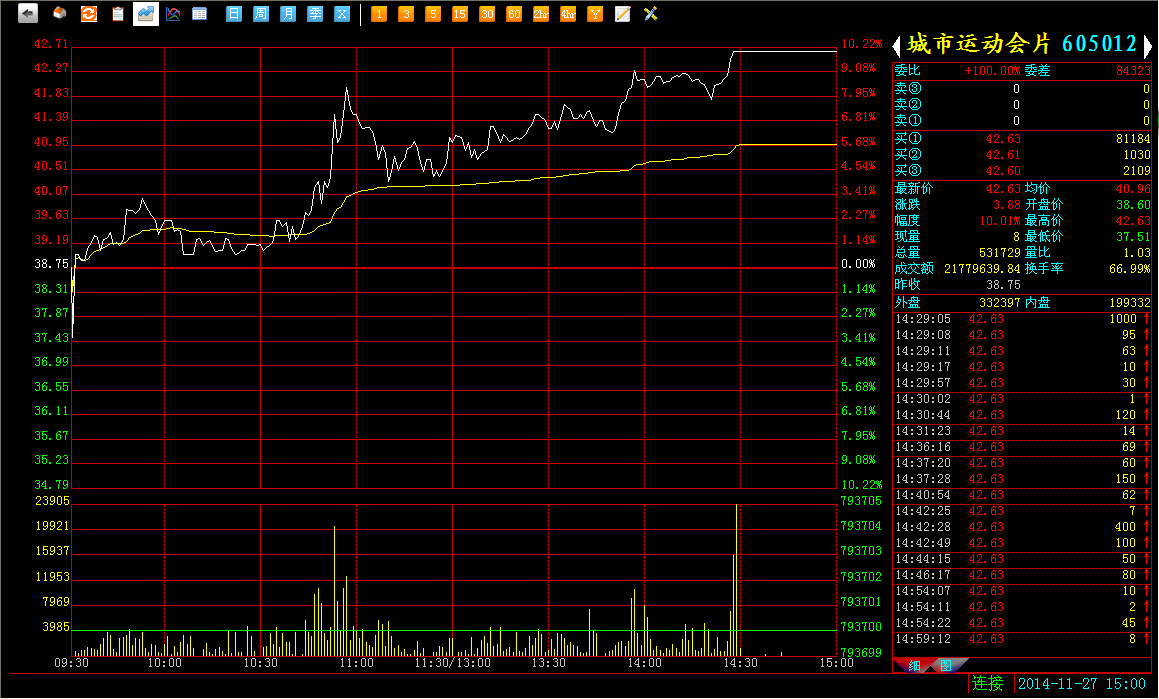The width and height of the screenshot is (1159, 699).
Task: Click the 委比 value +100.00%
Action: tap(992, 71)
